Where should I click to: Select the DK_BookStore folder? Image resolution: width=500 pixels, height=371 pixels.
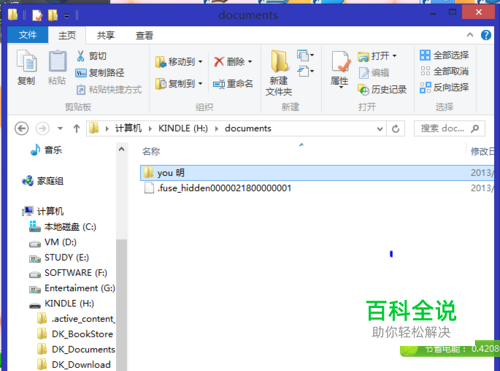tap(75, 334)
